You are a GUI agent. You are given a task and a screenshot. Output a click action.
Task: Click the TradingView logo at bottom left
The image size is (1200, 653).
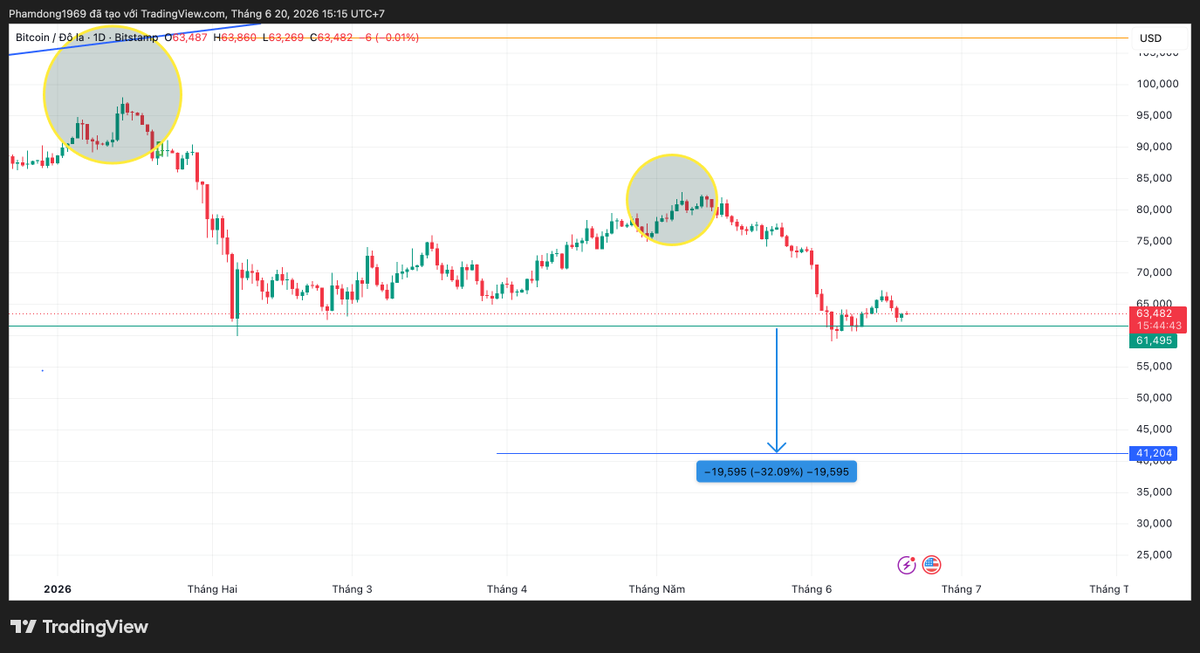coord(80,627)
